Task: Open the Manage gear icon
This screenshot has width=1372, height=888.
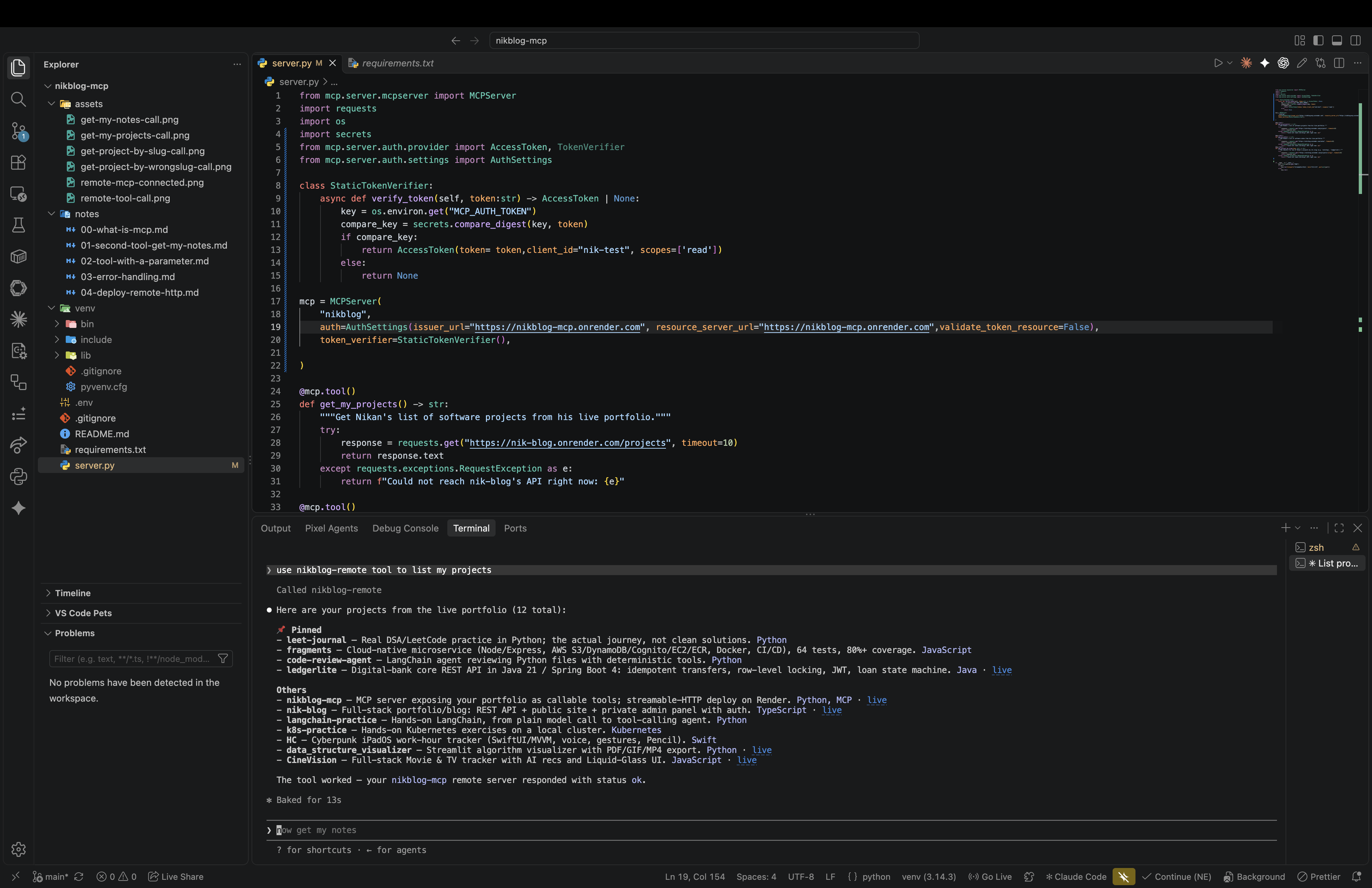Action: pyautogui.click(x=19, y=849)
